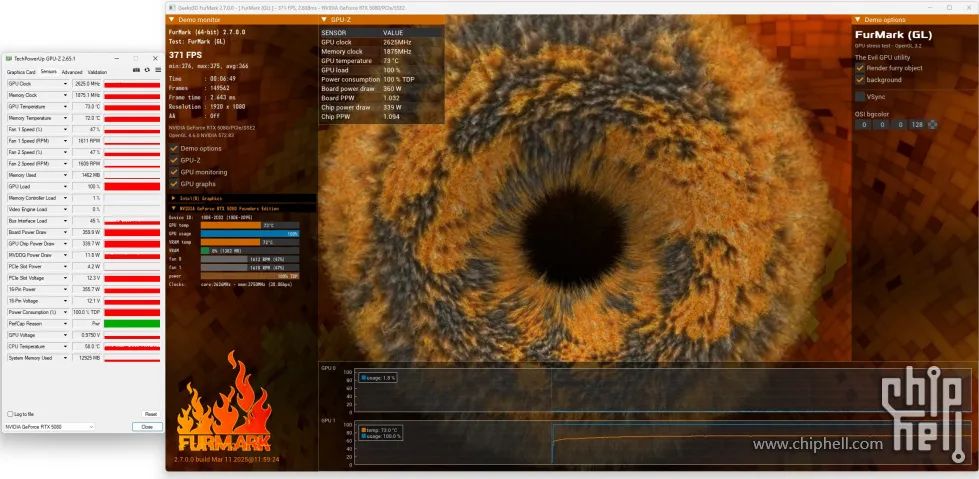
Task: Minimize the GPU-Z window
Action: [x=117, y=58]
